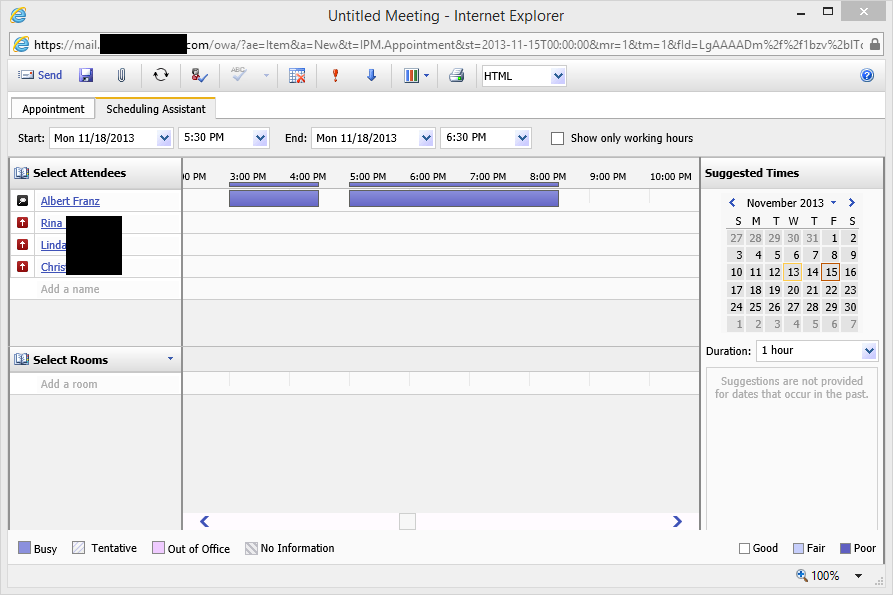Set low importance with the blue down arrow
The height and width of the screenshot is (595, 893).
coord(371,75)
